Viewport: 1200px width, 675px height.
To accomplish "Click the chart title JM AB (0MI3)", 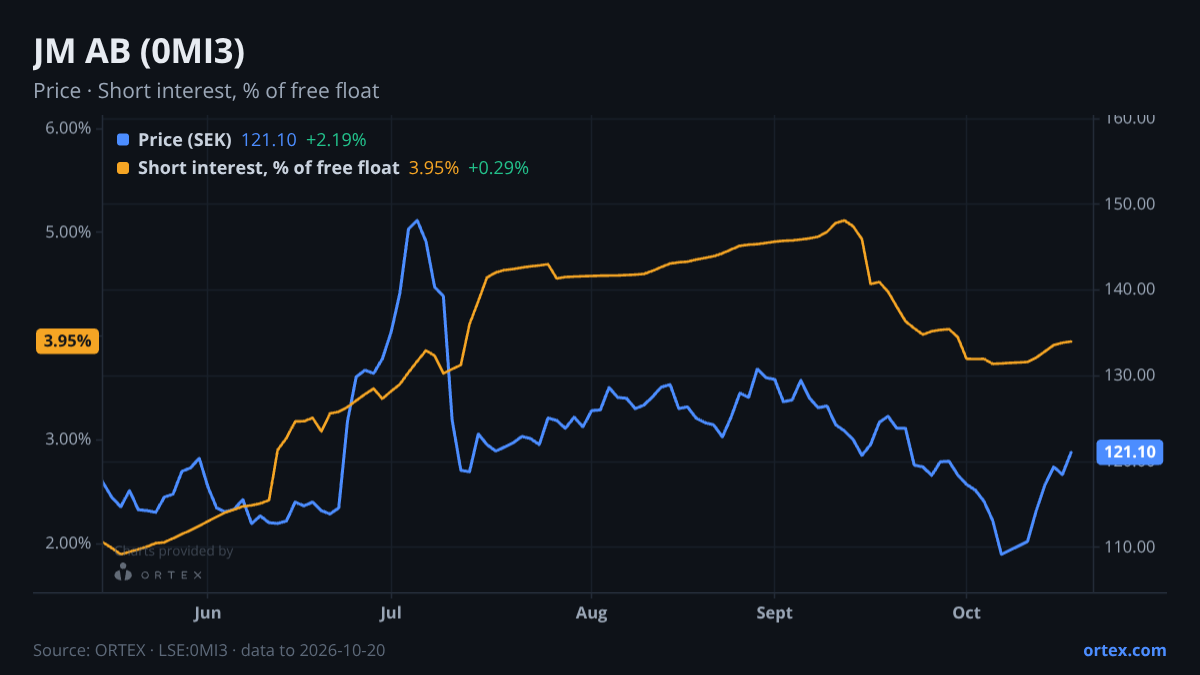I will point(139,52).
